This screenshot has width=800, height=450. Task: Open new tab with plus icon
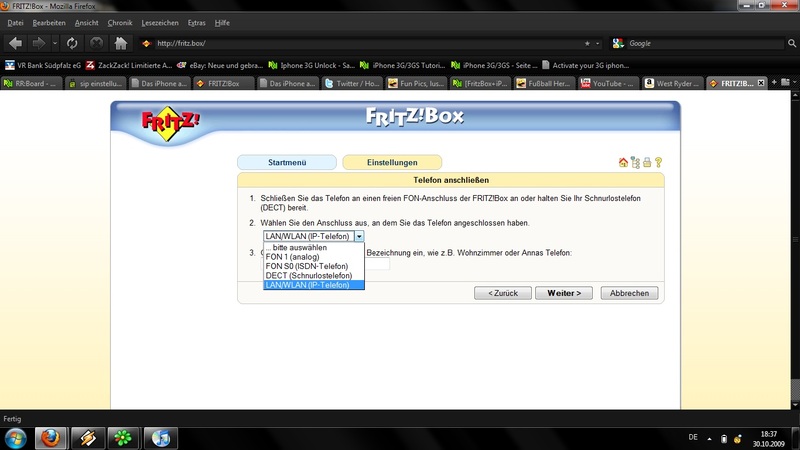774,82
